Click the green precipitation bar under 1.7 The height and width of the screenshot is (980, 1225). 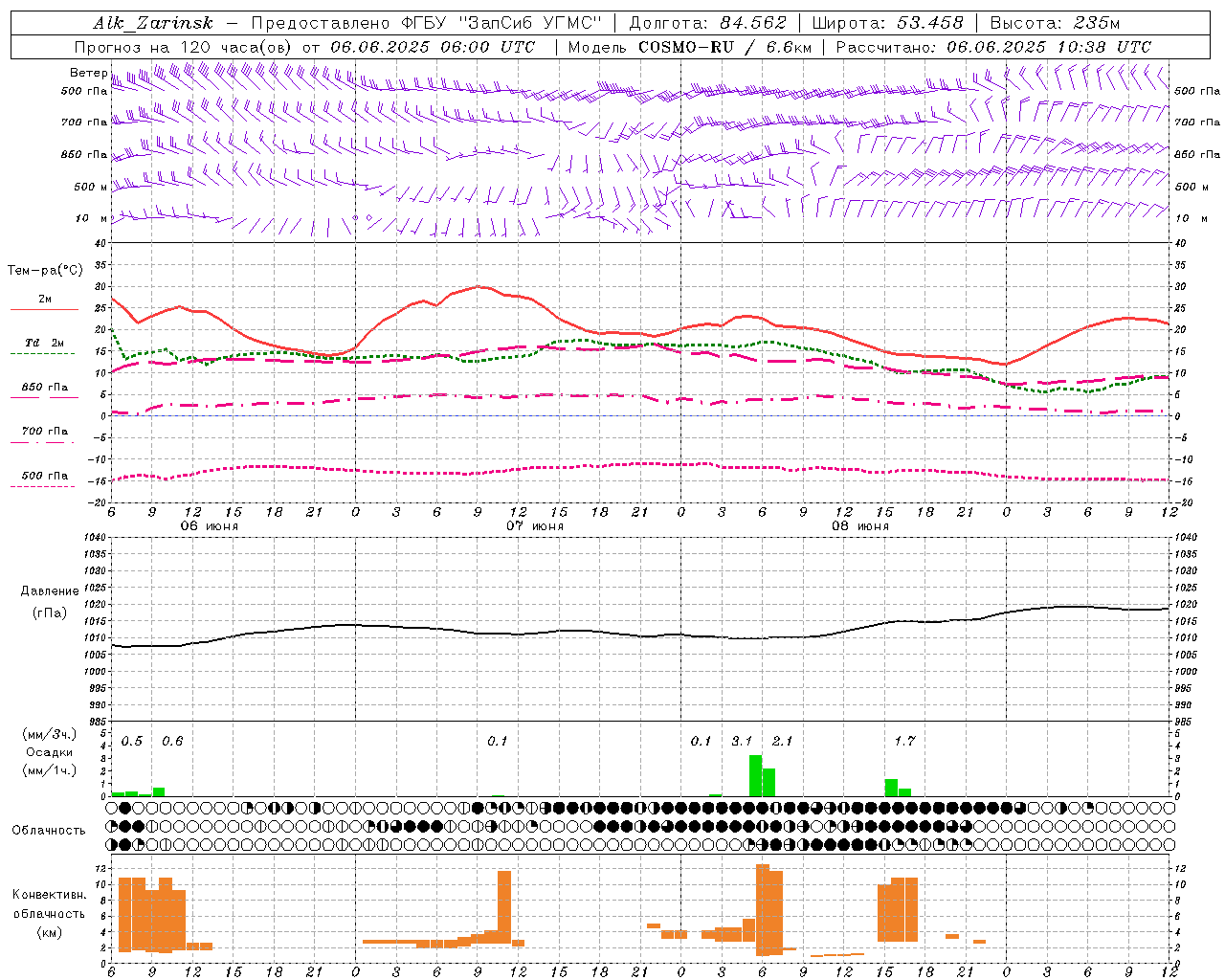(x=891, y=788)
